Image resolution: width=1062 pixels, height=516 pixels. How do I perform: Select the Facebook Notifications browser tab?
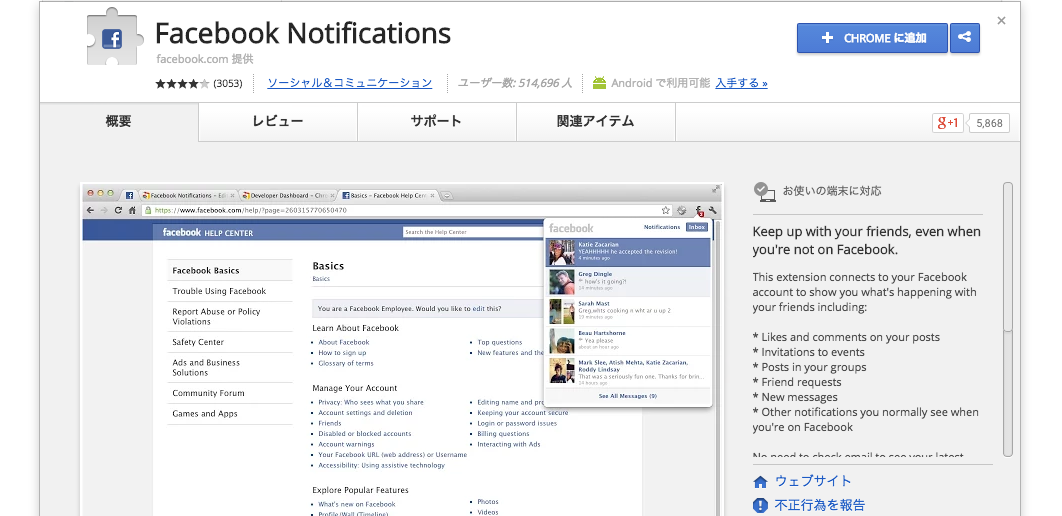(188, 196)
